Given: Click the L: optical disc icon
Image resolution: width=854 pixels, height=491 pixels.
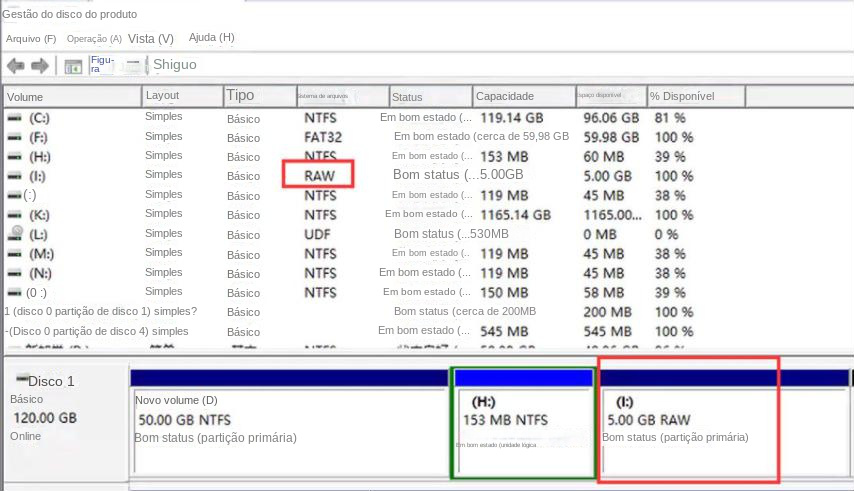Looking at the screenshot, I should [x=14, y=233].
